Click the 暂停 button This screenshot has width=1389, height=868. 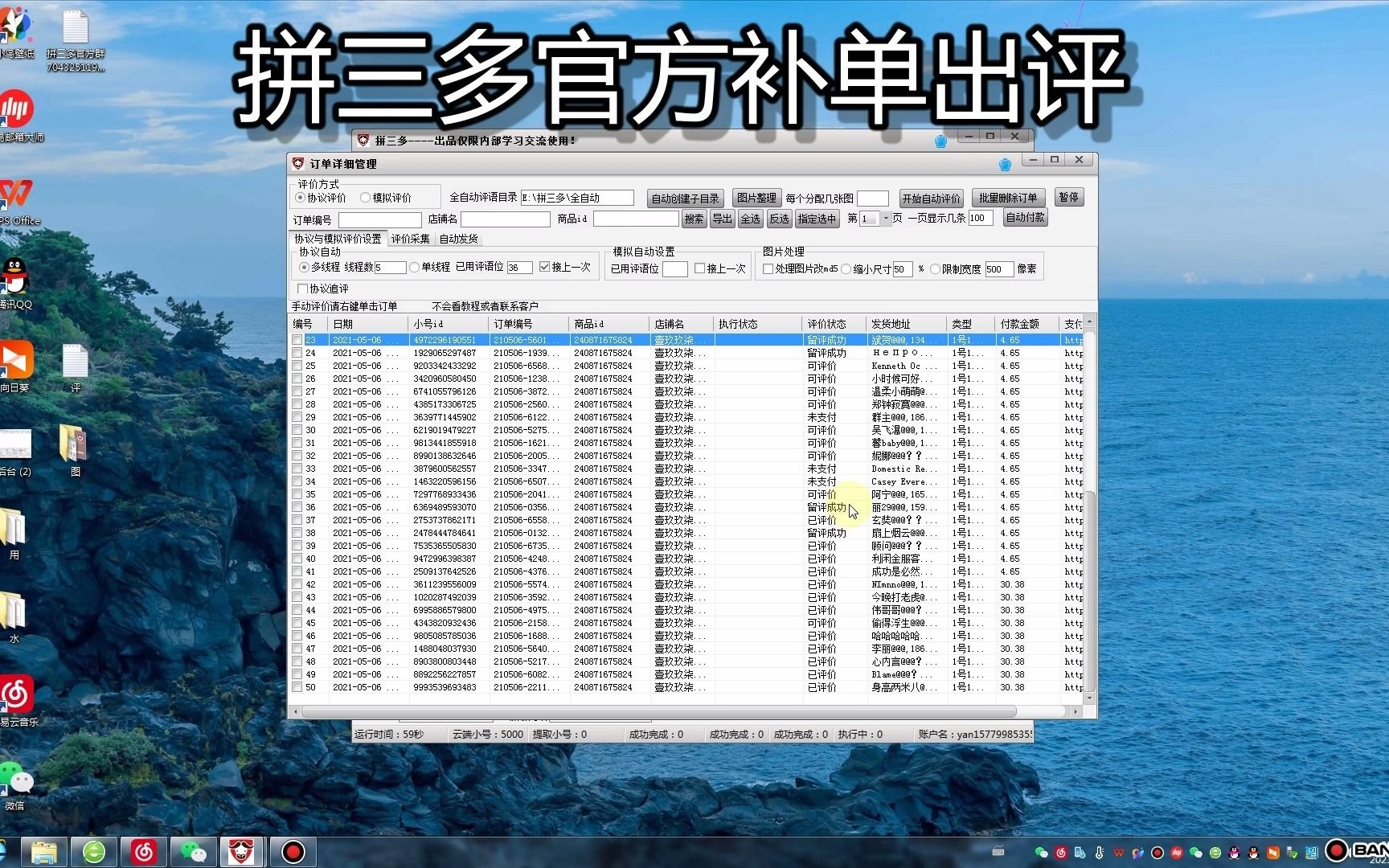1069,197
